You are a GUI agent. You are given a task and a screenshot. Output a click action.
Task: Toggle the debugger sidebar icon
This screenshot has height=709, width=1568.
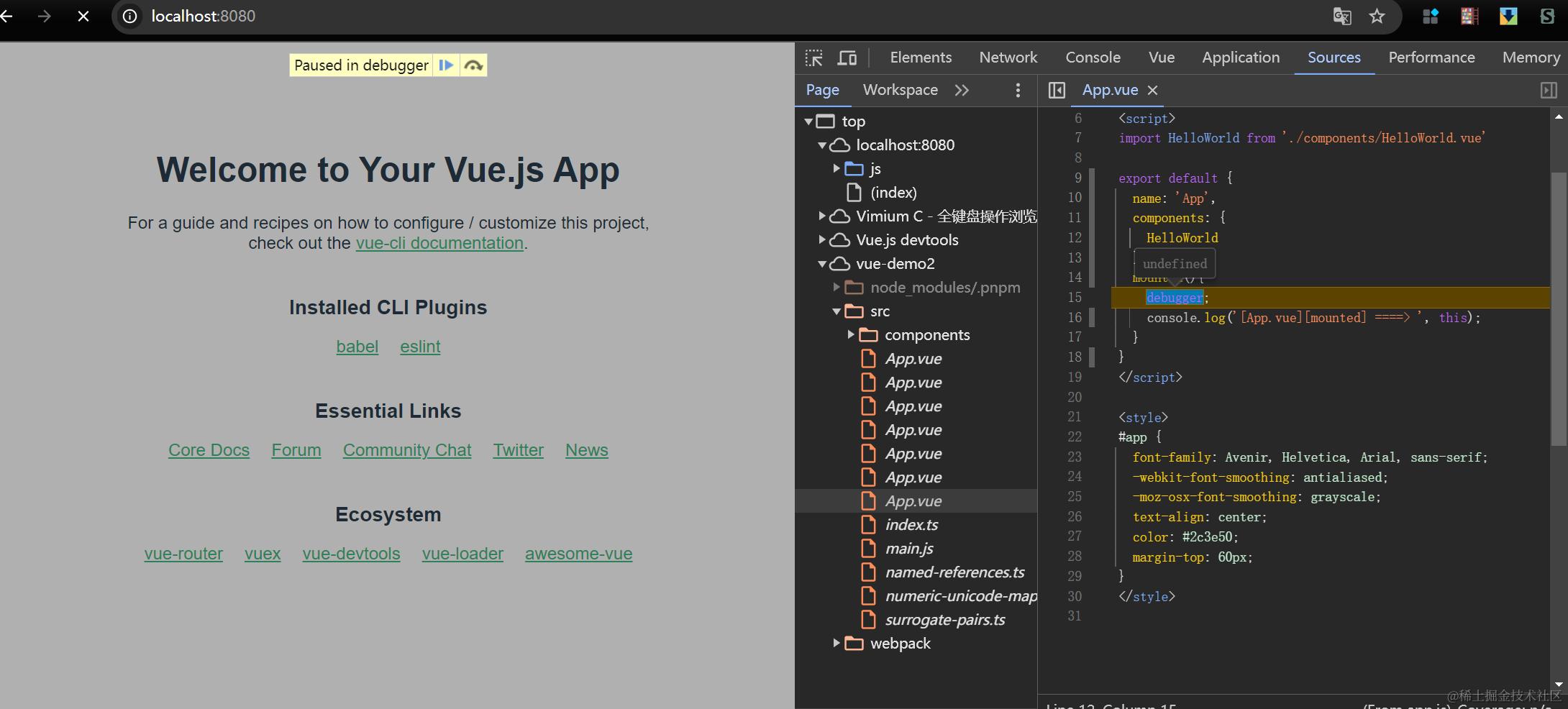1549,90
